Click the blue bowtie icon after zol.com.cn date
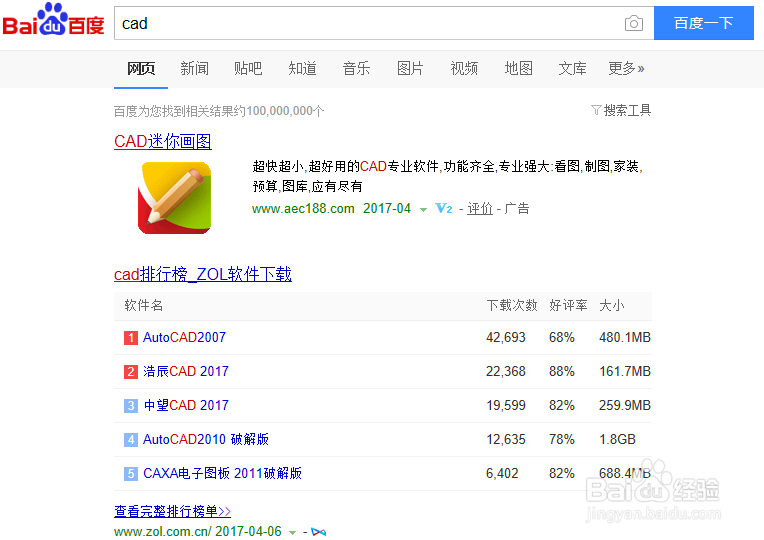This screenshot has height=540, width=764. 318,532
